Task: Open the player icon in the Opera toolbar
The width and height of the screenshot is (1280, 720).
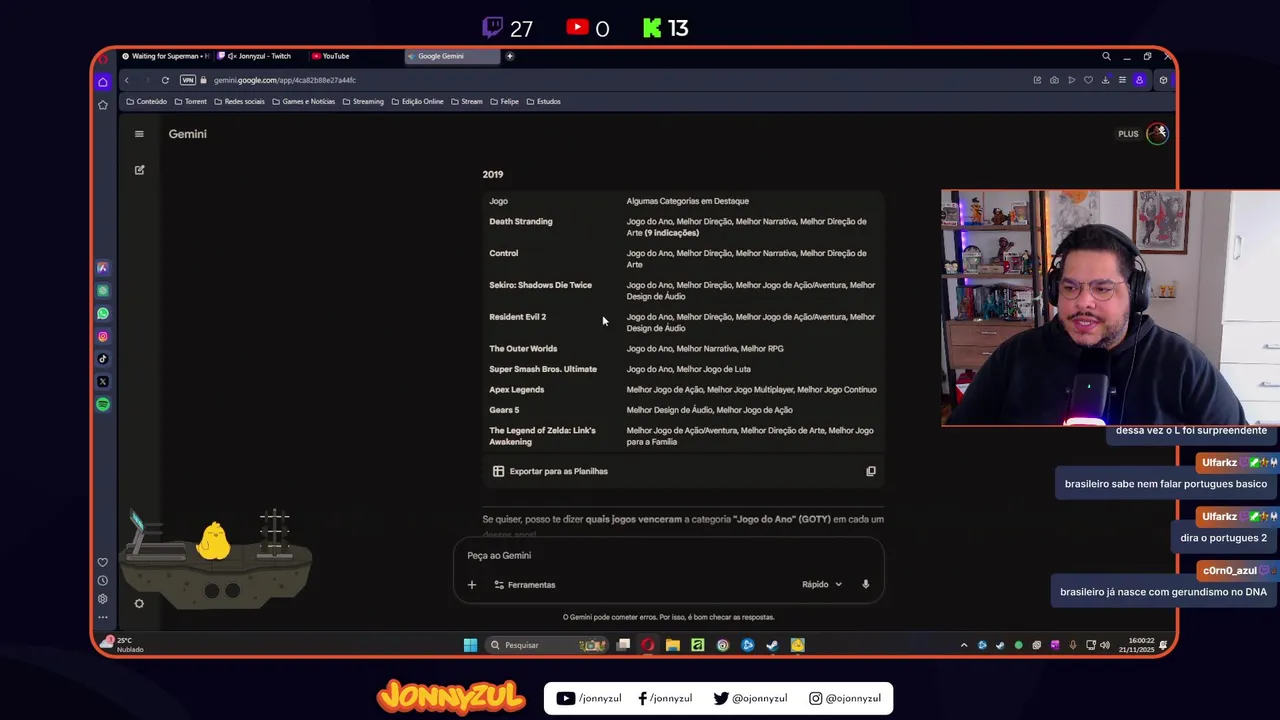Action: [x=1071, y=80]
